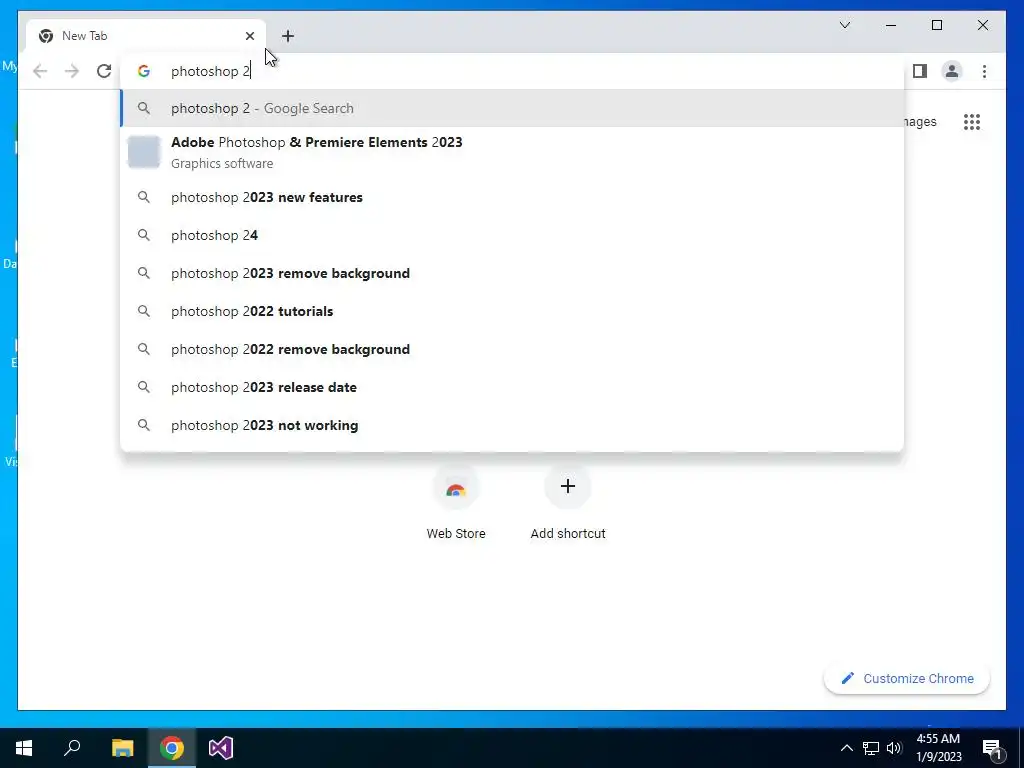Viewport: 1024px width, 768px height.
Task: Click search icon beside 'photoshop 2023 not working'
Action: click(x=144, y=425)
